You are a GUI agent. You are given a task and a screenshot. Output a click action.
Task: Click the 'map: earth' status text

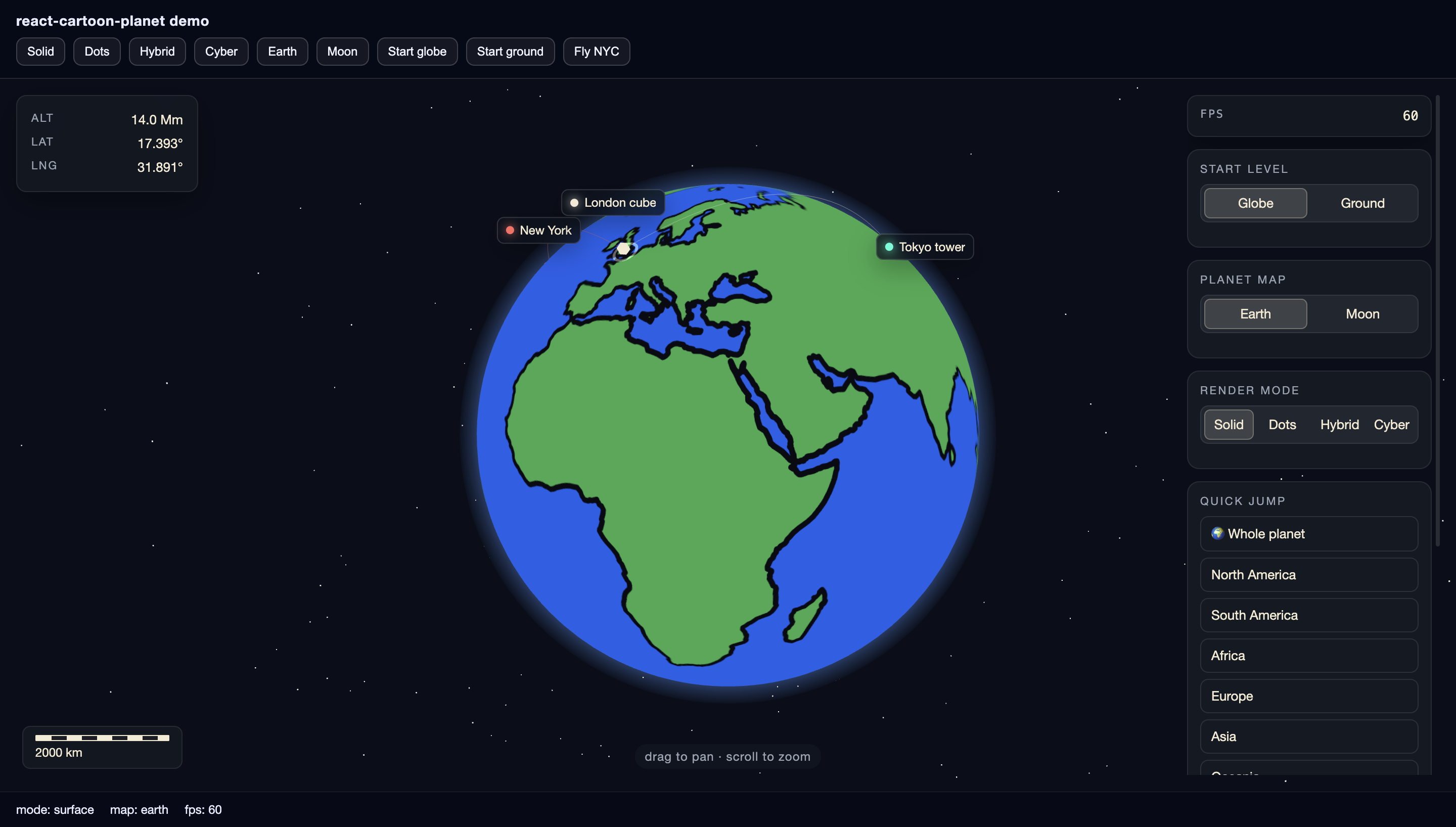[139, 810]
